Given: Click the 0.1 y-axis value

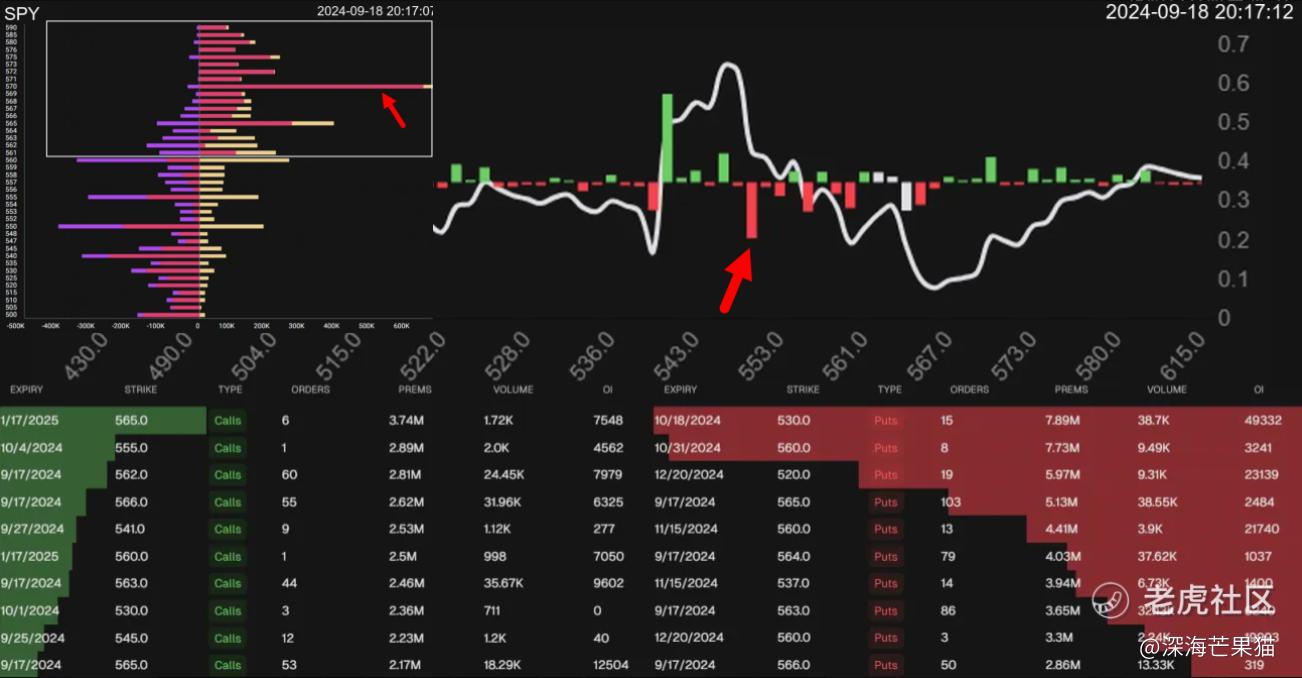Looking at the screenshot, I should tap(1233, 278).
